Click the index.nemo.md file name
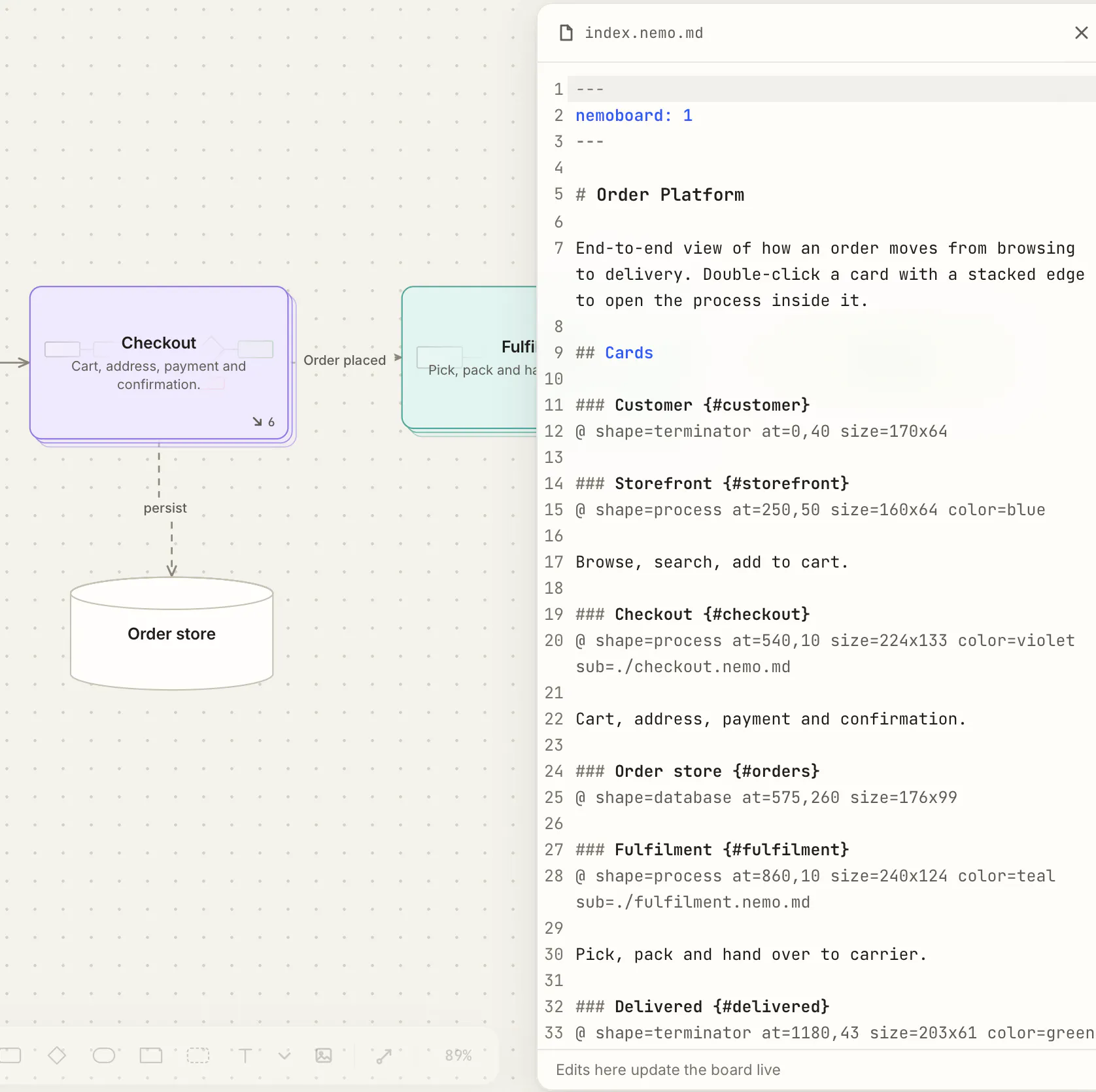1096x1092 pixels. click(x=644, y=33)
